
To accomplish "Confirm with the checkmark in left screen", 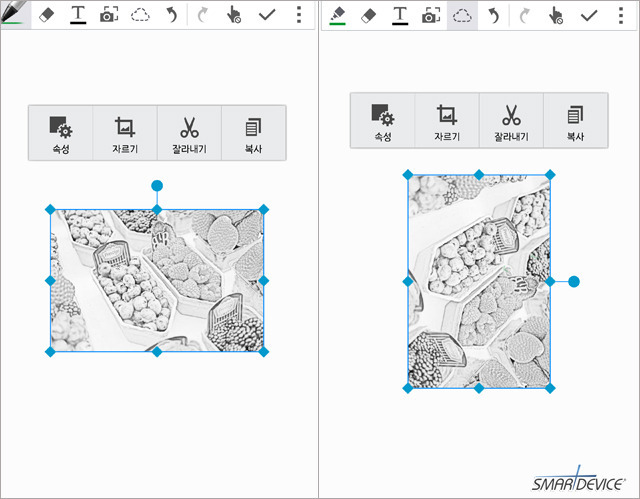I will [x=267, y=16].
